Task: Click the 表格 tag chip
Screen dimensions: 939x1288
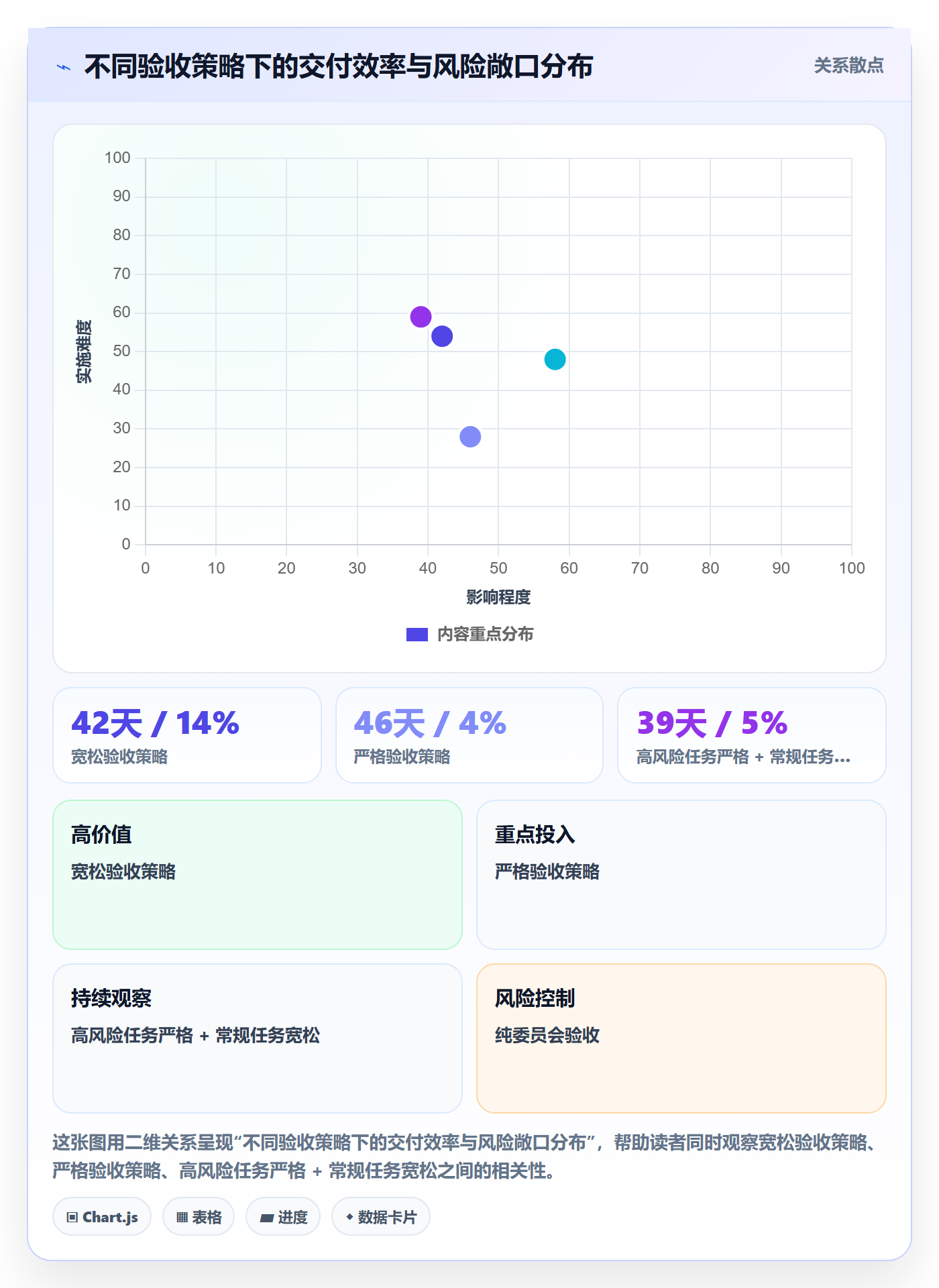Action: coord(199,1217)
